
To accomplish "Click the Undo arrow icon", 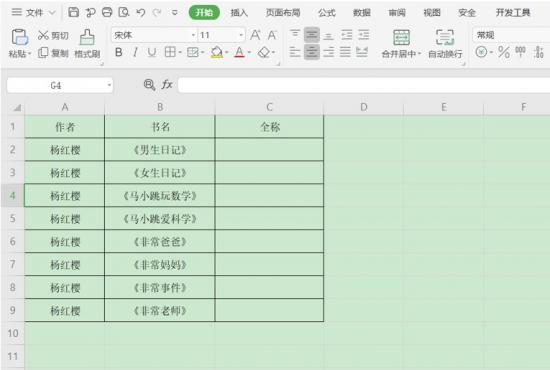I will click(x=141, y=13).
